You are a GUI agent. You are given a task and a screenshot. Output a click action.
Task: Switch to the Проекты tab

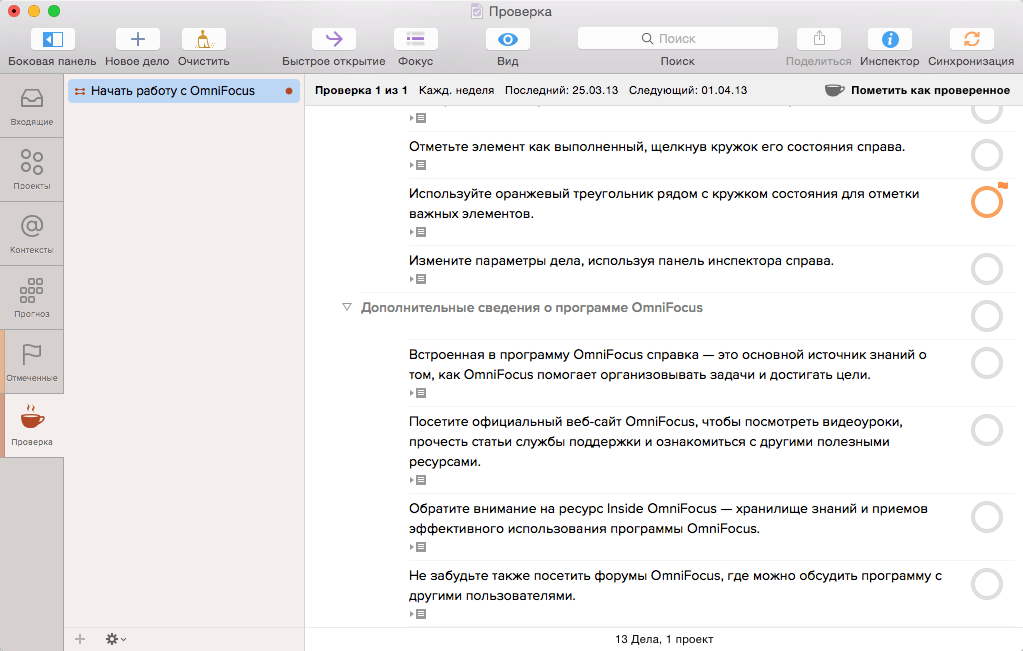(32, 170)
